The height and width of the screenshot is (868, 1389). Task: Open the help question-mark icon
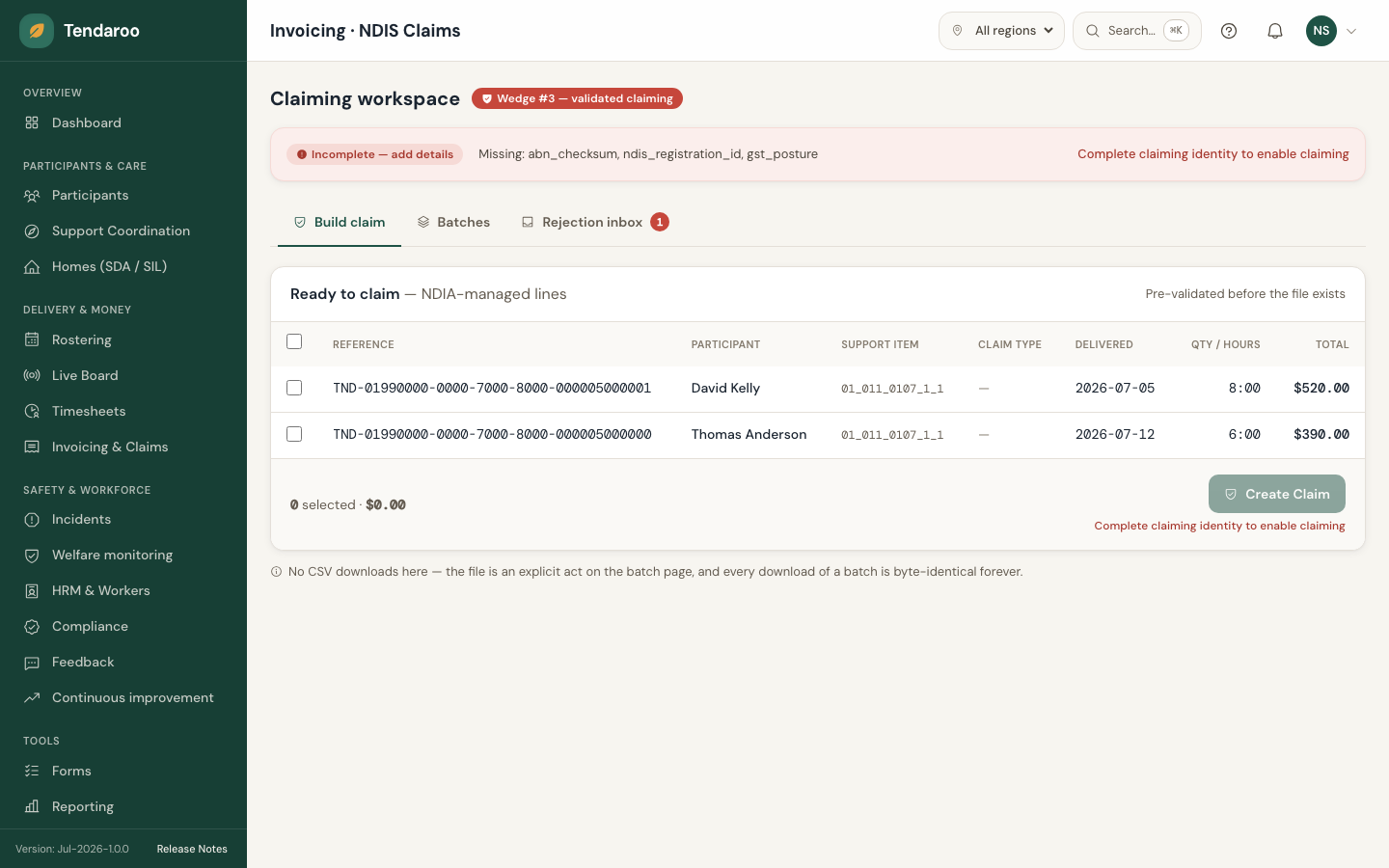1229,31
